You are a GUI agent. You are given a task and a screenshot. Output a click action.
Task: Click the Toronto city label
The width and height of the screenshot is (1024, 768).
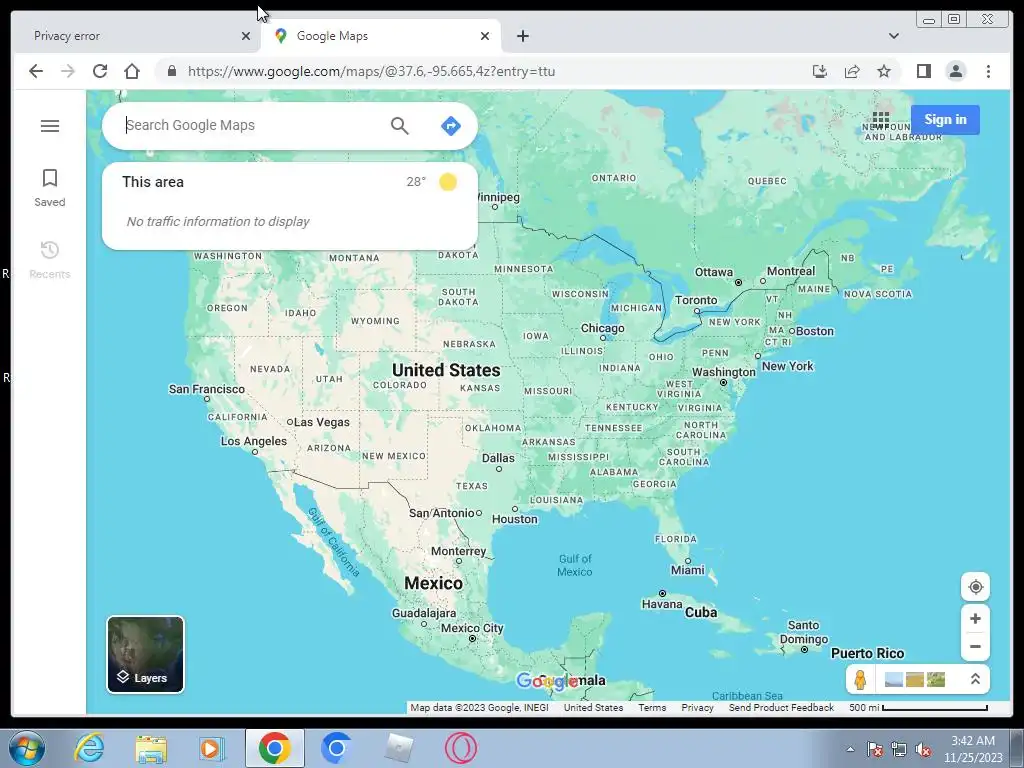696,300
